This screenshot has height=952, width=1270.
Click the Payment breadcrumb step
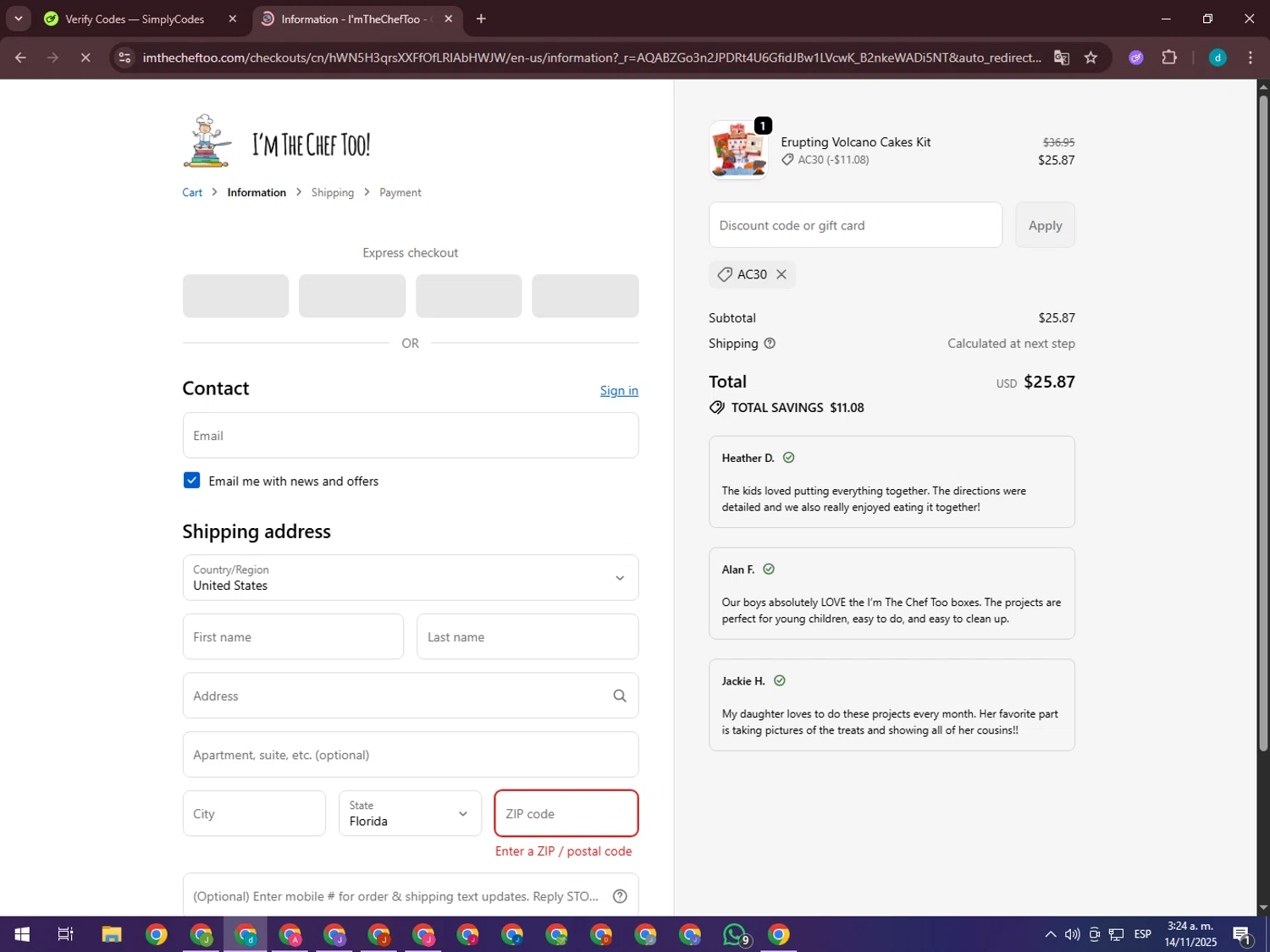coord(400,192)
